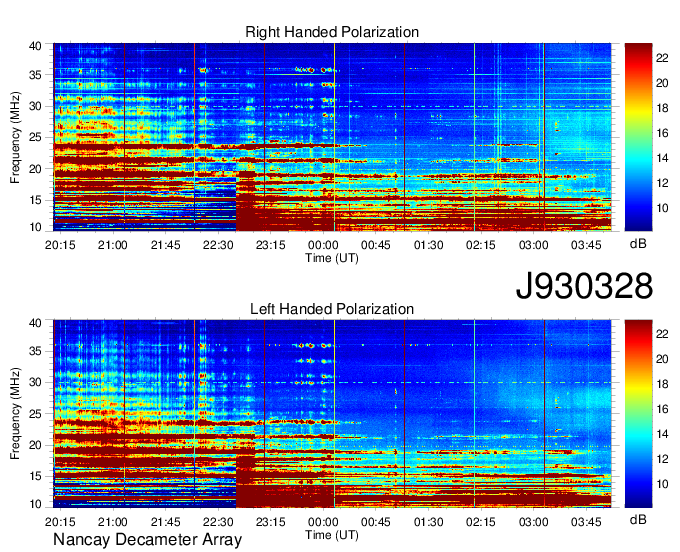Click the 10 MHz tick of Right Handed plot

click(x=35, y=227)
